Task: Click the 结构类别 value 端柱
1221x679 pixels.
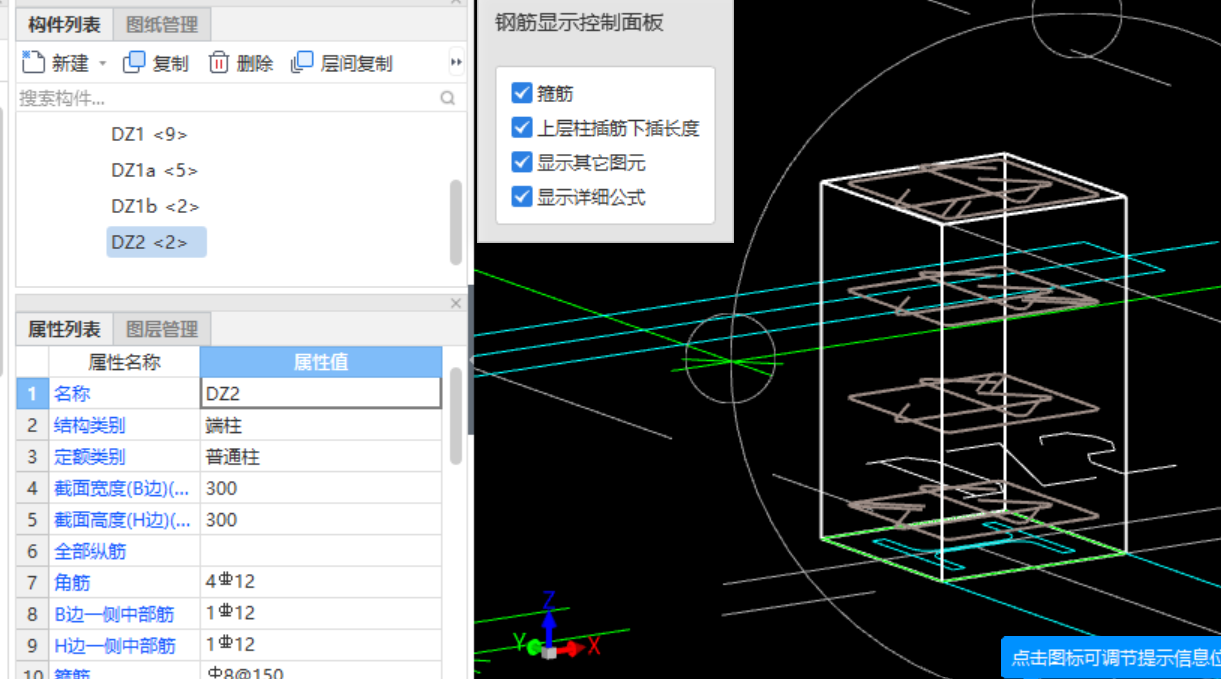Action: [x=321, y=425]
